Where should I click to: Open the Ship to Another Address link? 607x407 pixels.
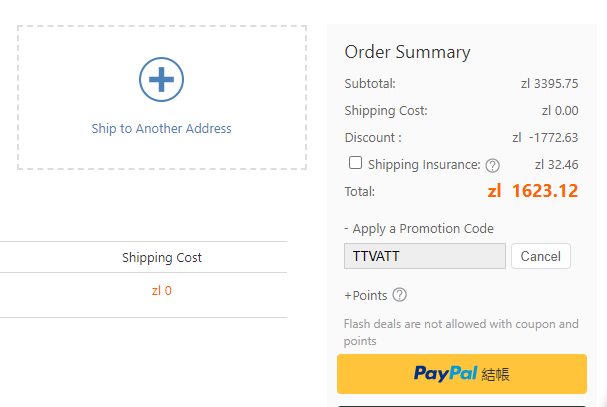(x=161, y=128)
